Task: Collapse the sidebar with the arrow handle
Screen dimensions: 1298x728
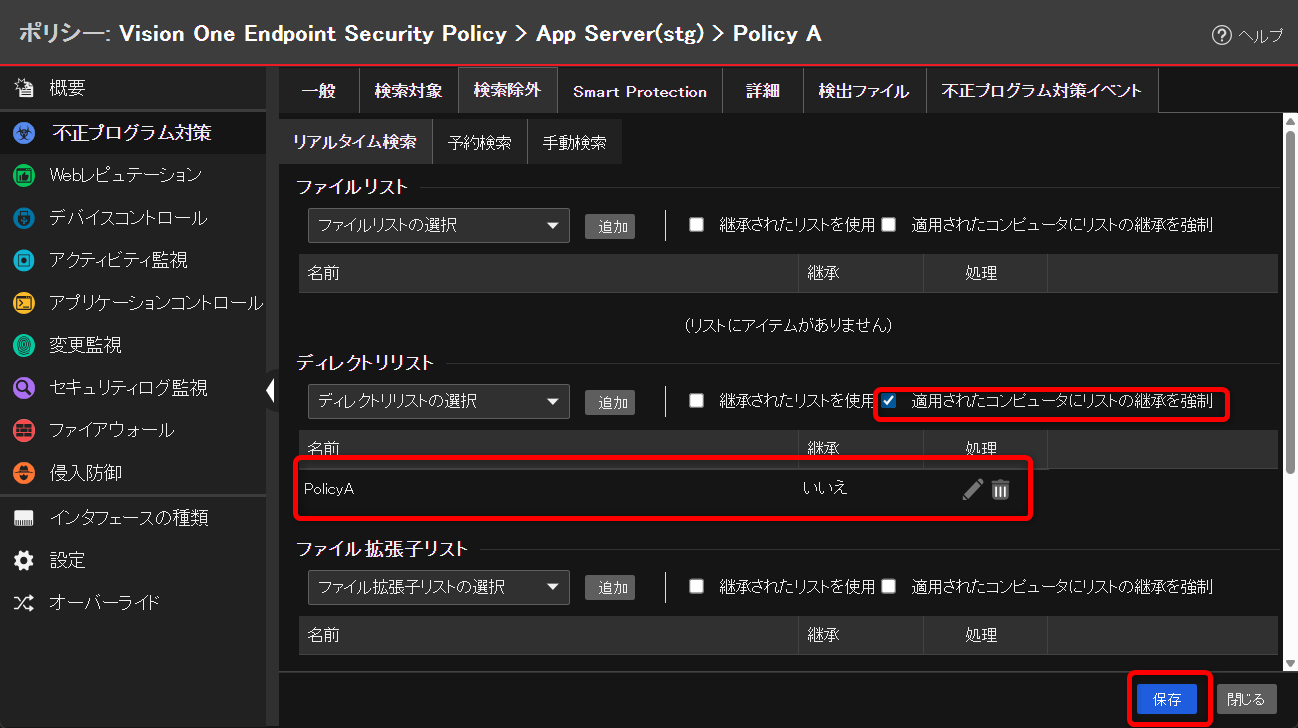Action: coord(271,390)
